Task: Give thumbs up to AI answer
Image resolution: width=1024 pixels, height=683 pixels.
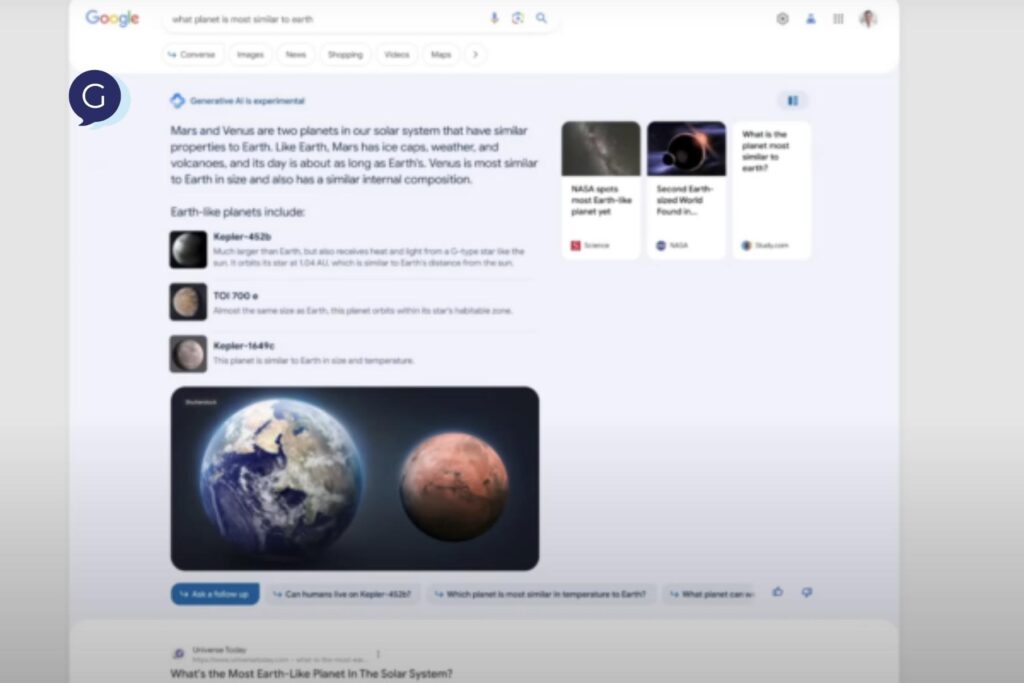Action: point(778,592)
